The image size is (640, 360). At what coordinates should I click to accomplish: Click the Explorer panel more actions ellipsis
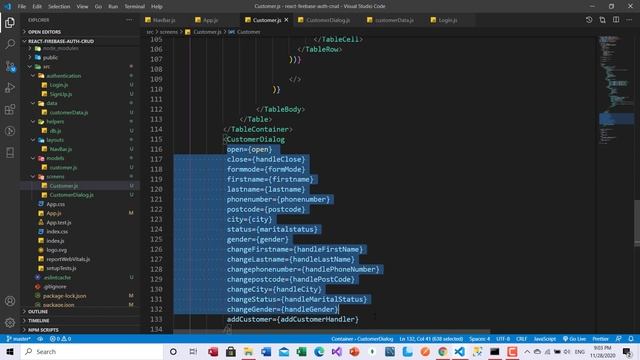tap(129, 20)
